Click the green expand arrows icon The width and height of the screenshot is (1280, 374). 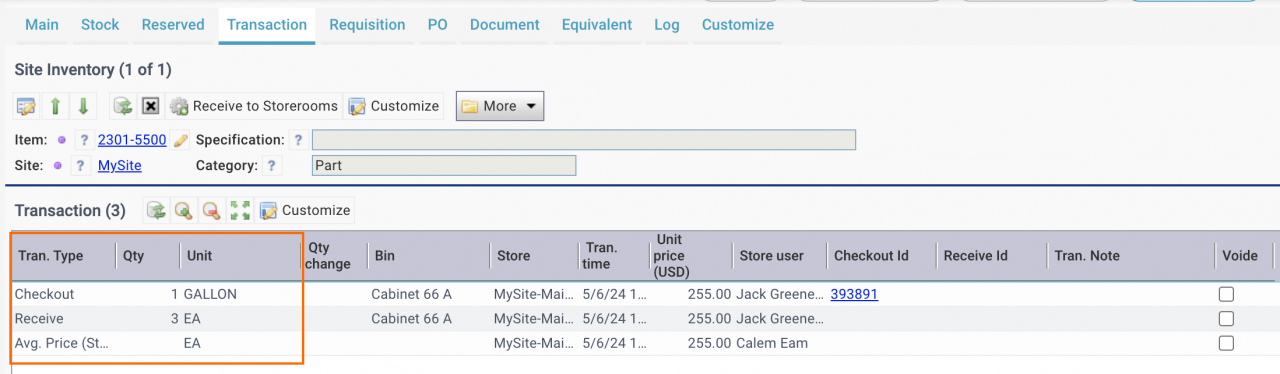240,210
